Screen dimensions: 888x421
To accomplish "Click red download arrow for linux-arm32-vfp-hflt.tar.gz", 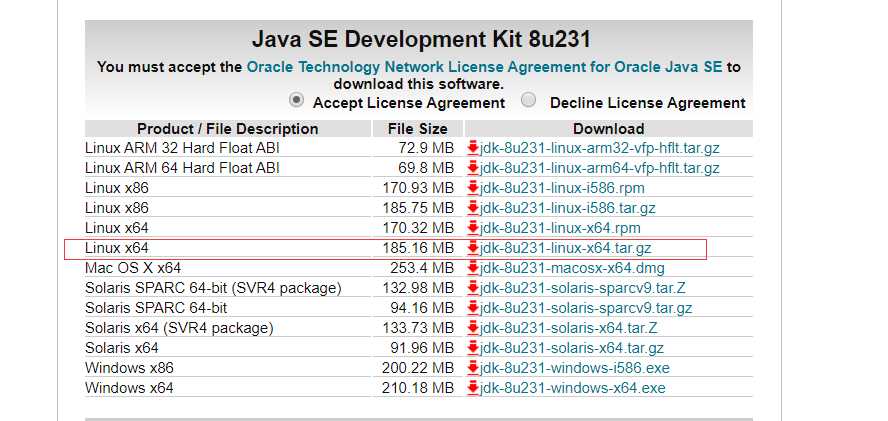I will click(473, 148).
